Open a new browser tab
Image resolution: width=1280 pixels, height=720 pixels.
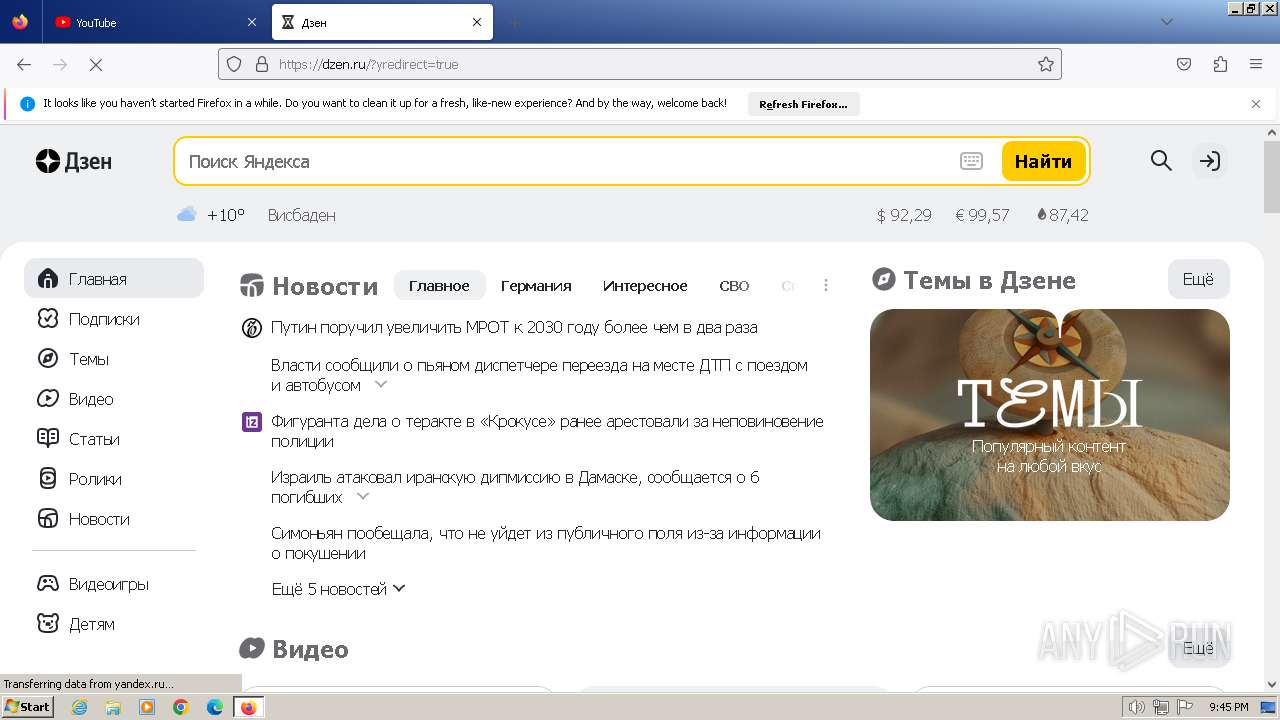514,22
